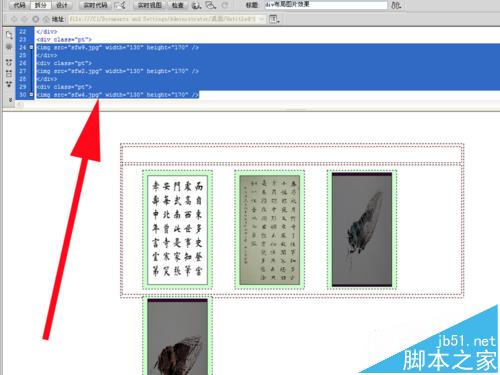Viewport: 500px width, 375px height.
Task: Click the empty dashed header div in design view
Action: [x=292, y=154]
